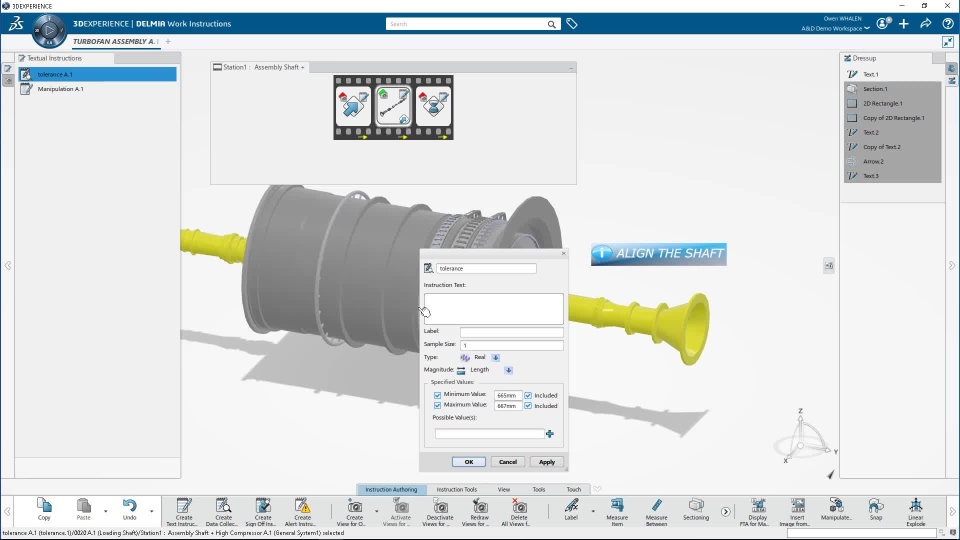Click the Sample Size input field

(x=511, y=345)
